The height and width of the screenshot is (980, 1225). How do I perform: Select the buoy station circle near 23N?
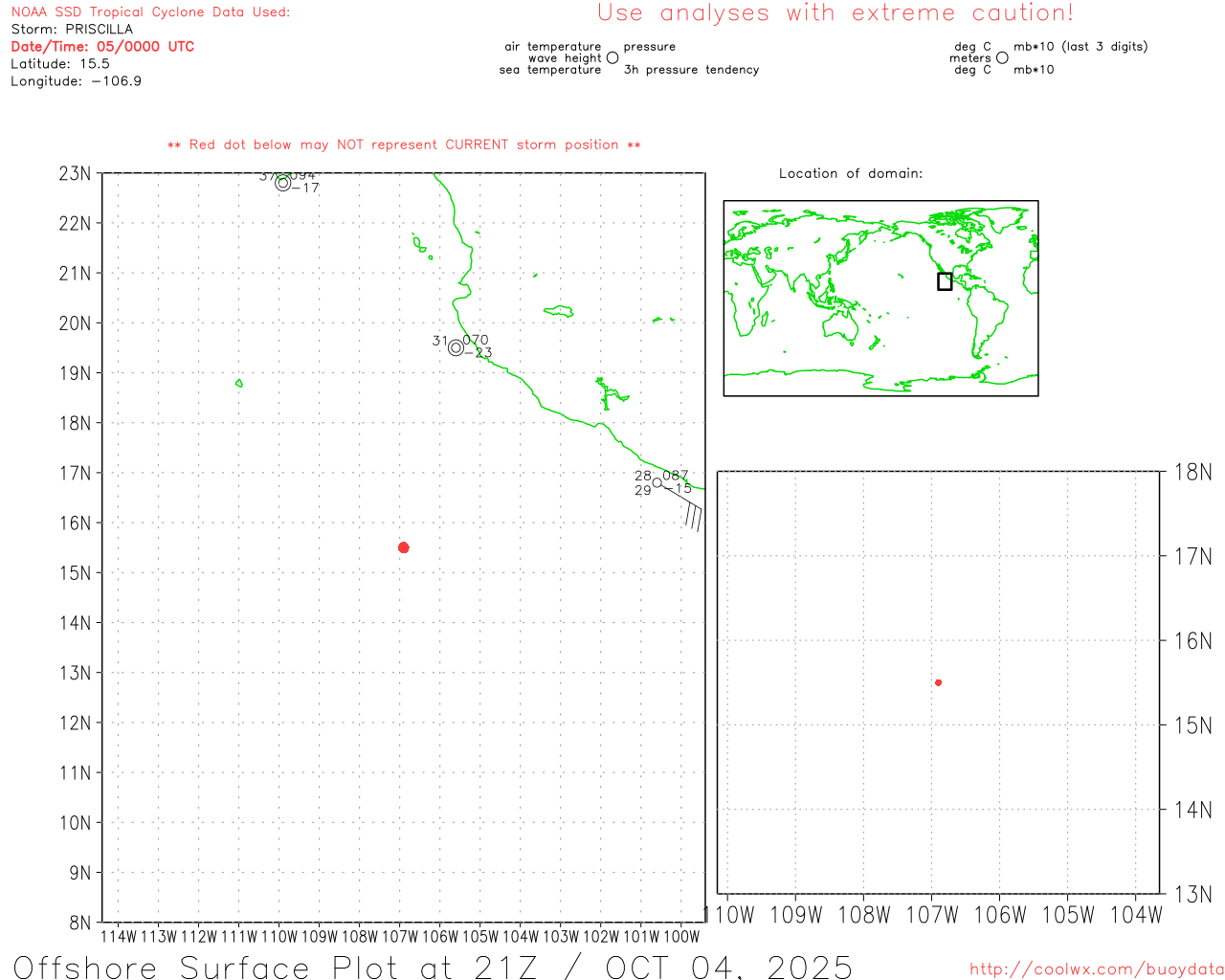point(282,183)
